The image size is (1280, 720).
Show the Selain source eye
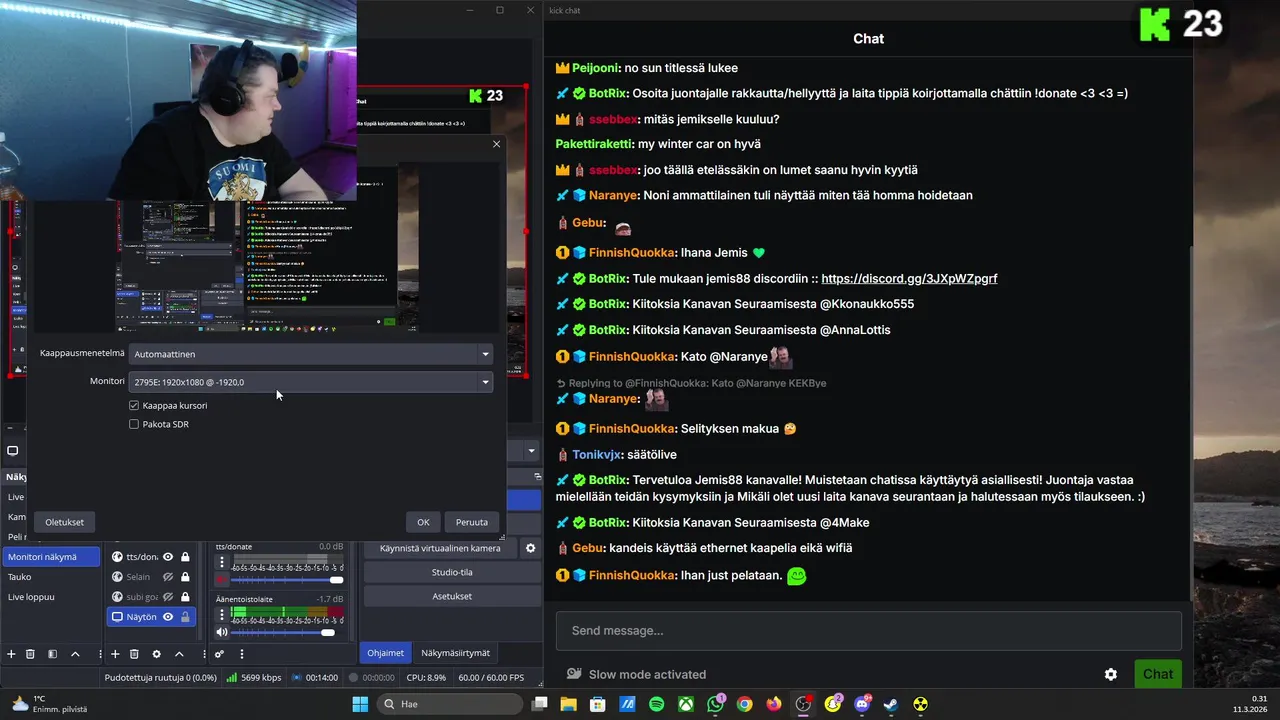point(168,577)
